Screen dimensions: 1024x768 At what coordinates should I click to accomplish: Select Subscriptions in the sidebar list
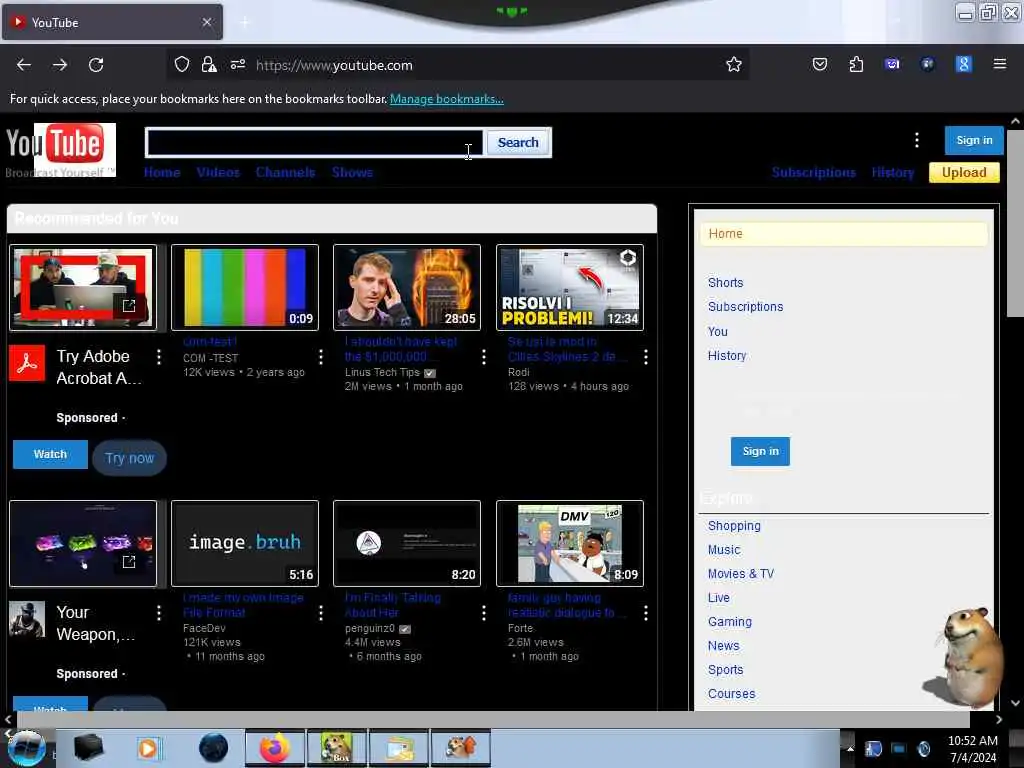tap(745, 307)
